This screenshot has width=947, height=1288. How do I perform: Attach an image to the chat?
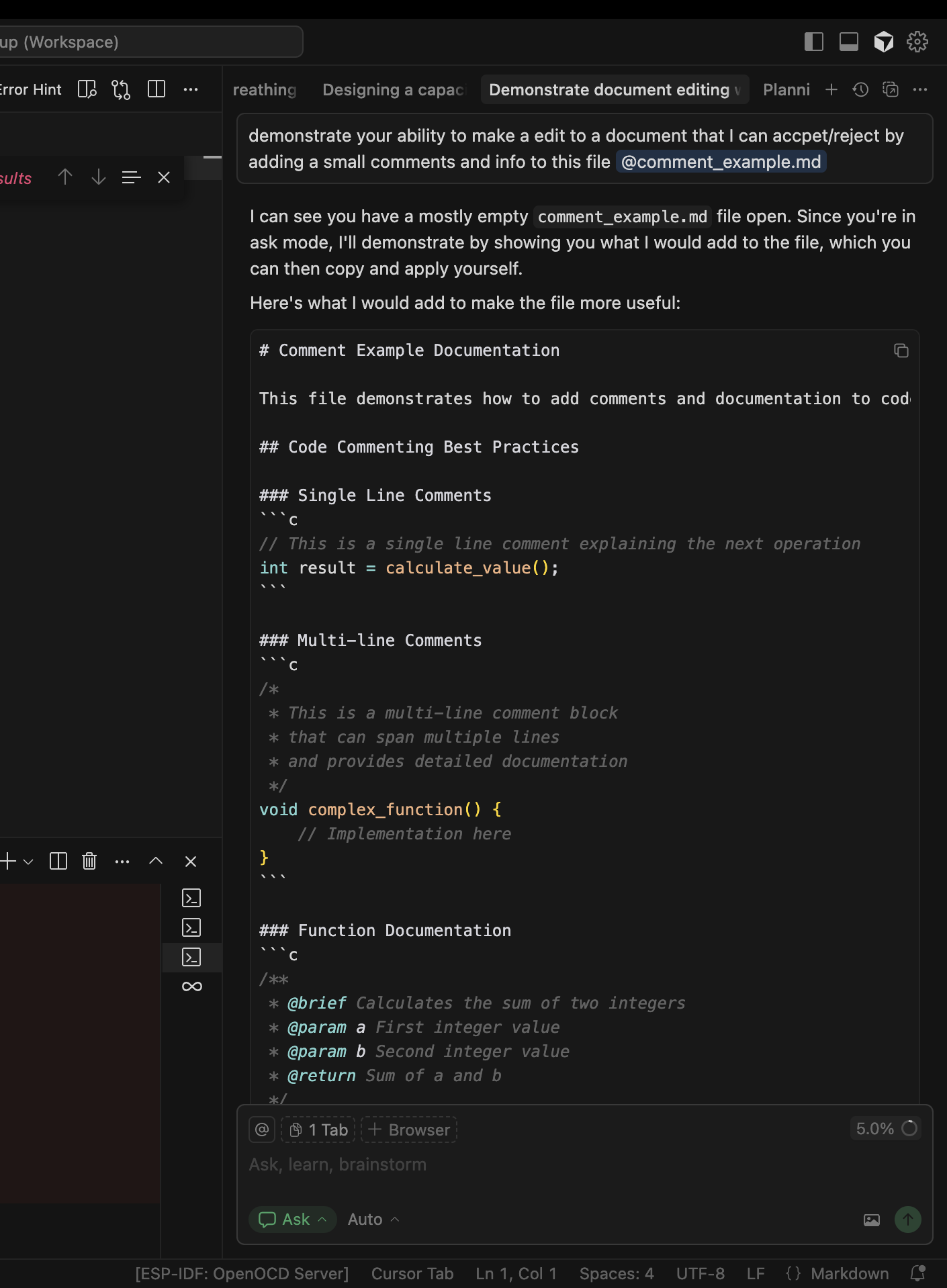tap(871, 1220)
